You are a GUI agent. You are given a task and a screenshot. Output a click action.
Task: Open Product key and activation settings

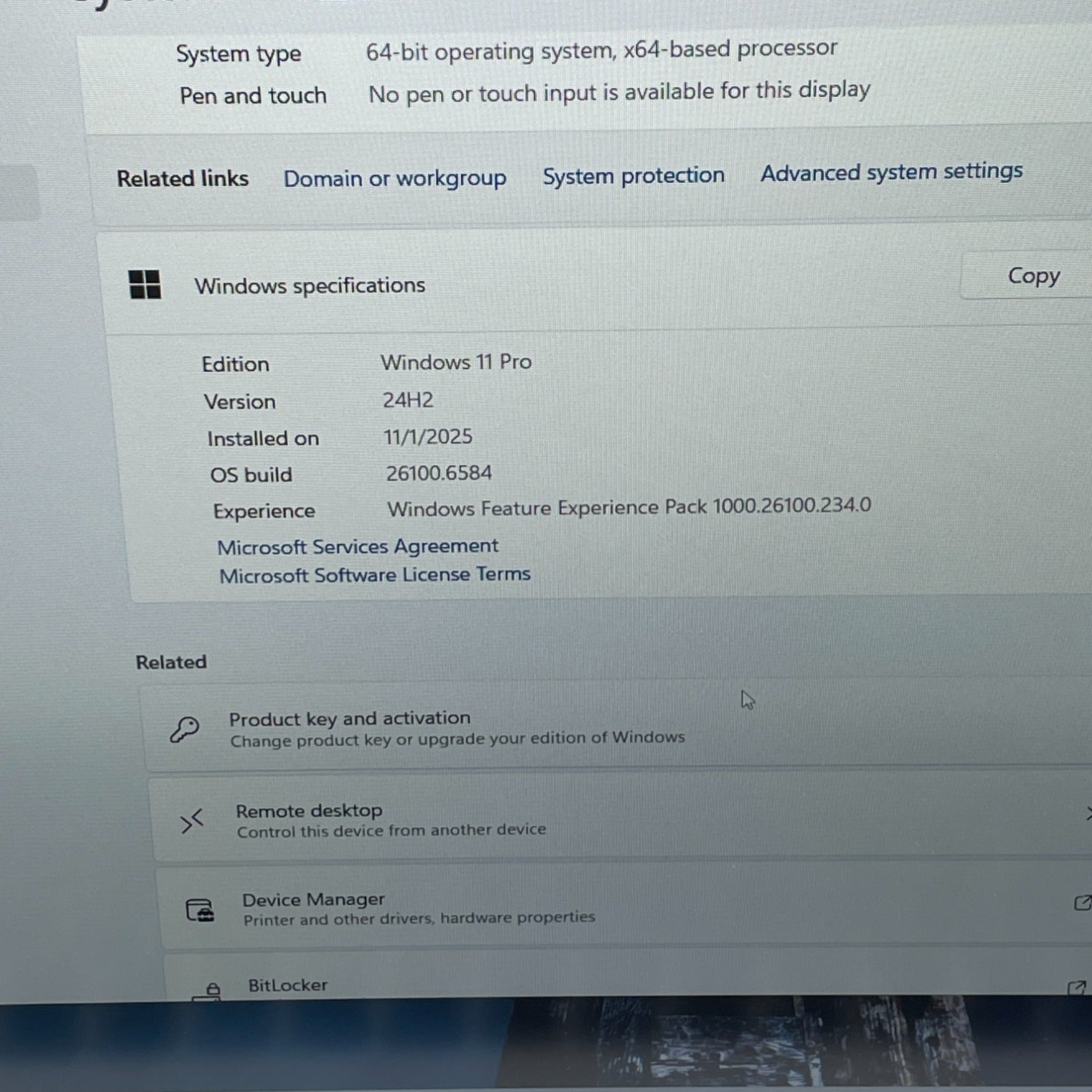[349, 719]
